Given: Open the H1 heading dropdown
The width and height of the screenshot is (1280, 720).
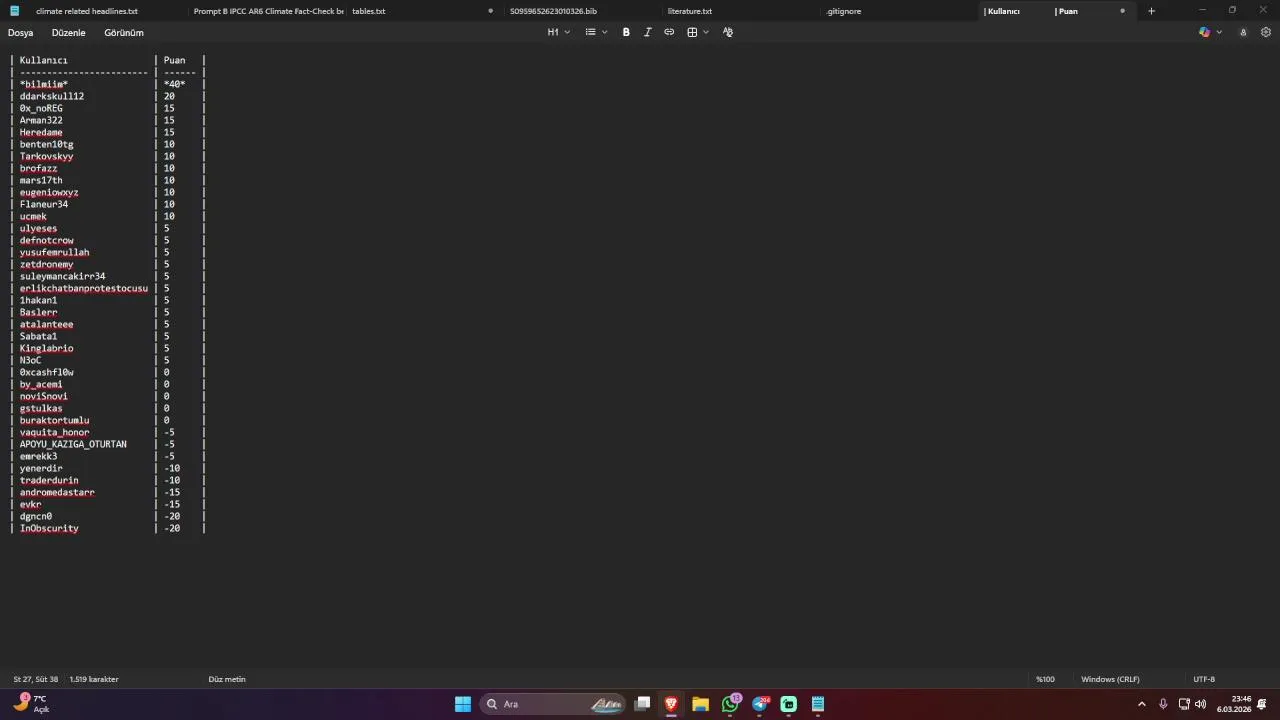Looking at the screenshot, I should pyautogui.click(x=558, y=32).
